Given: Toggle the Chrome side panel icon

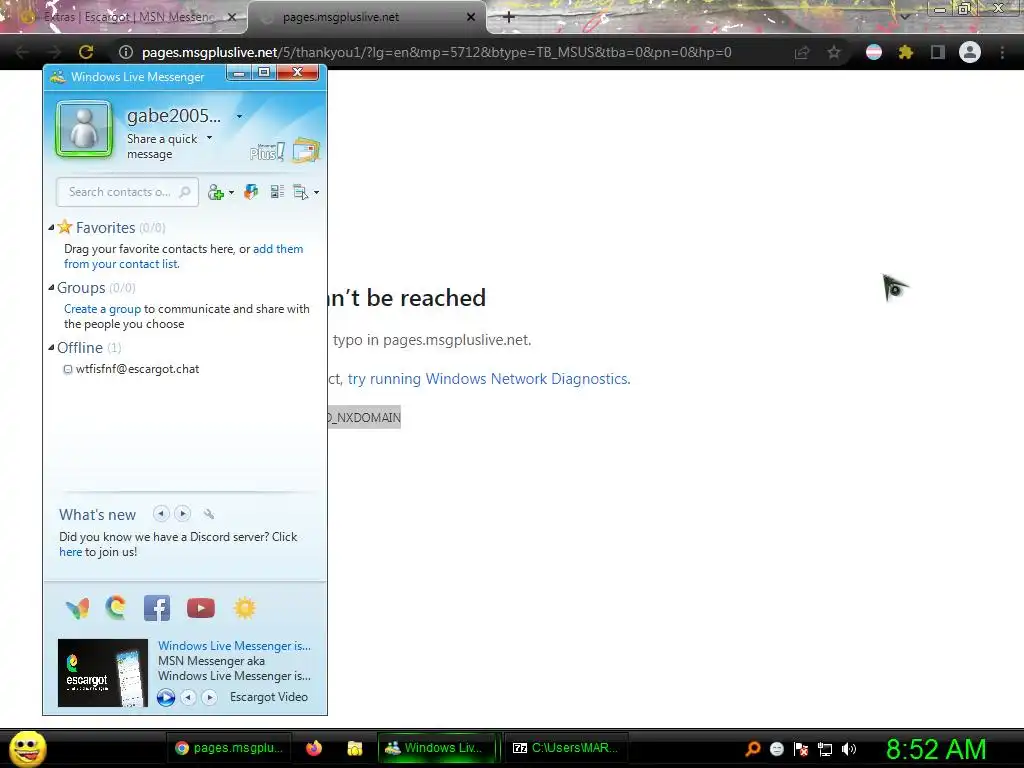Looking at the screenshot, I should point(938,52).
